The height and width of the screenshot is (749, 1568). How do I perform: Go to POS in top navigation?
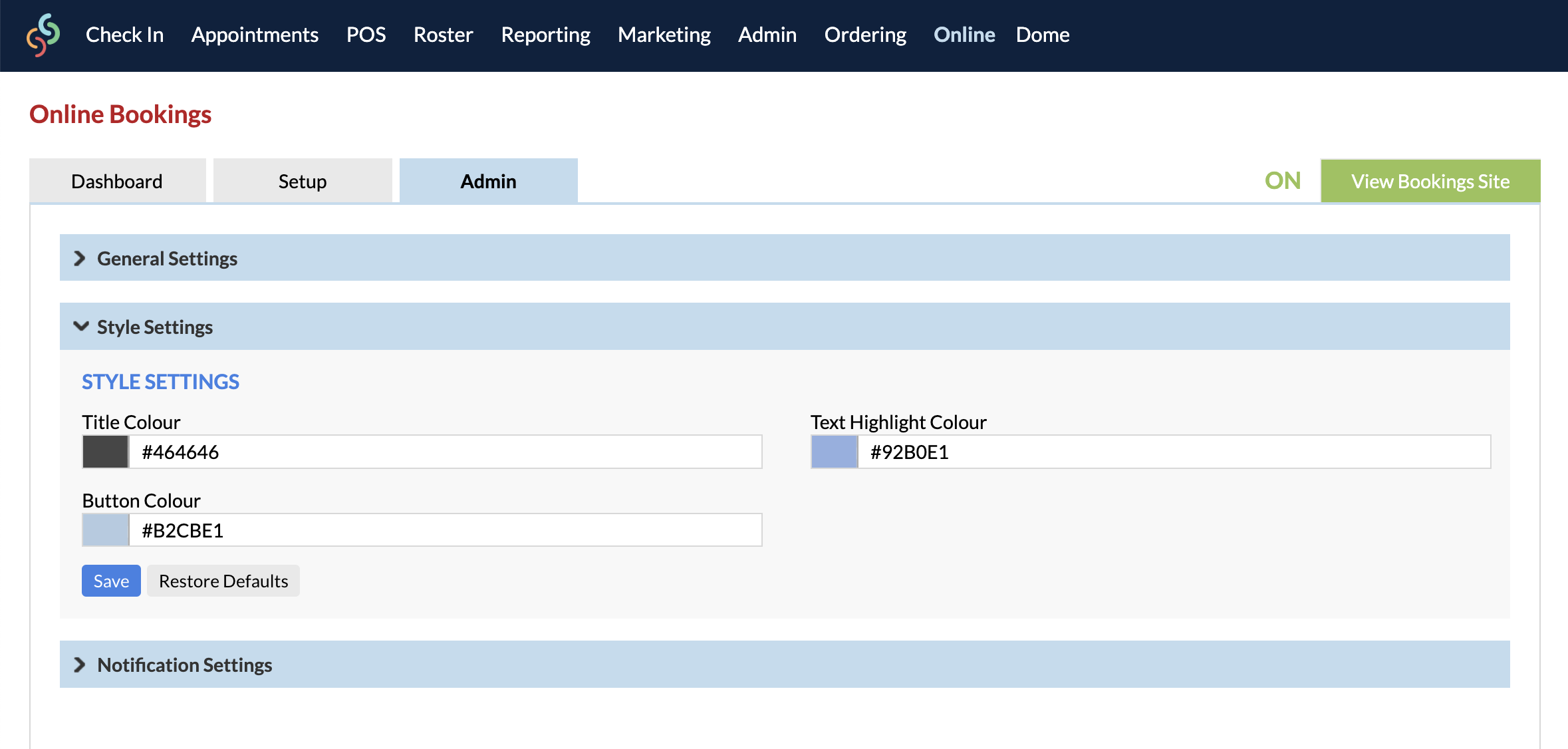366,35
